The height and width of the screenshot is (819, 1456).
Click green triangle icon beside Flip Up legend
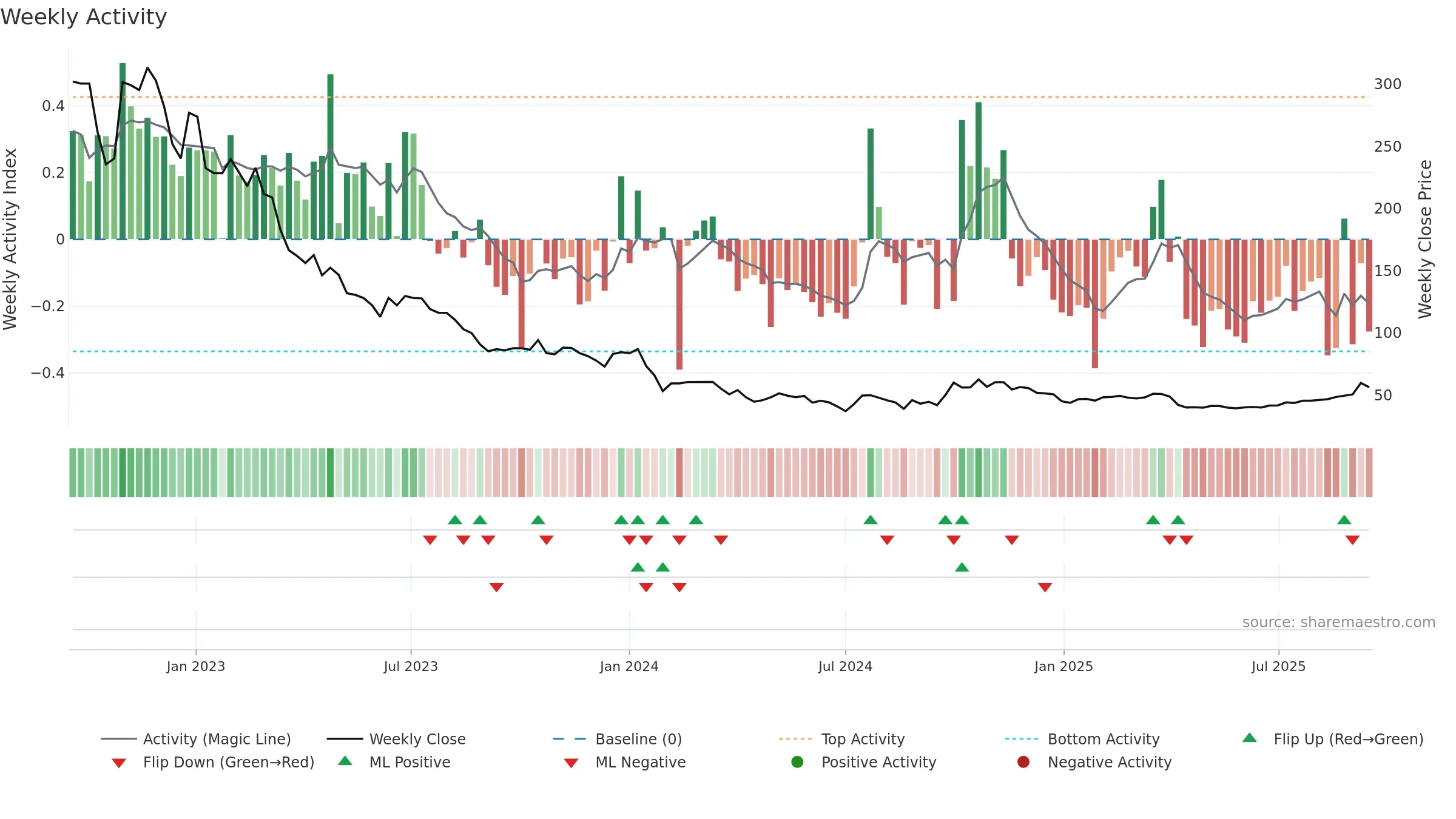[1250, 738]
